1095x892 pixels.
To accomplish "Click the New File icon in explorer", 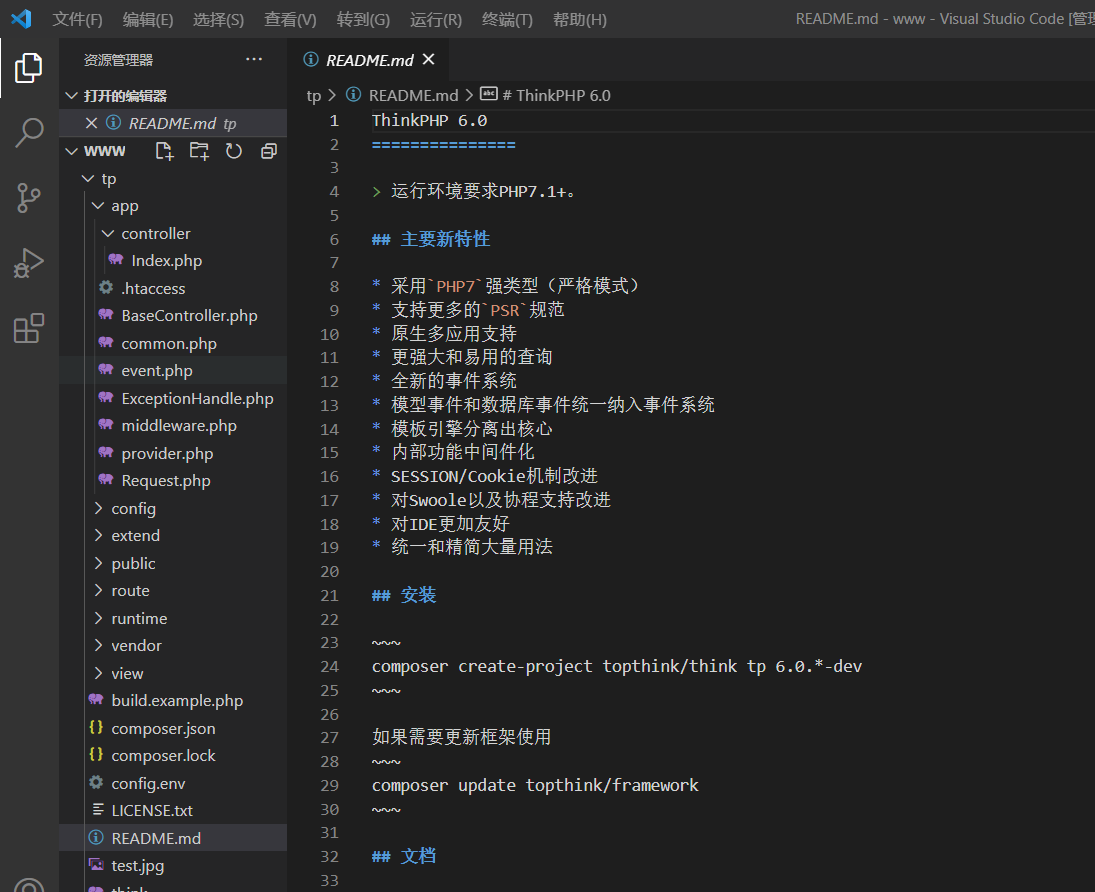I will (165, 151).
